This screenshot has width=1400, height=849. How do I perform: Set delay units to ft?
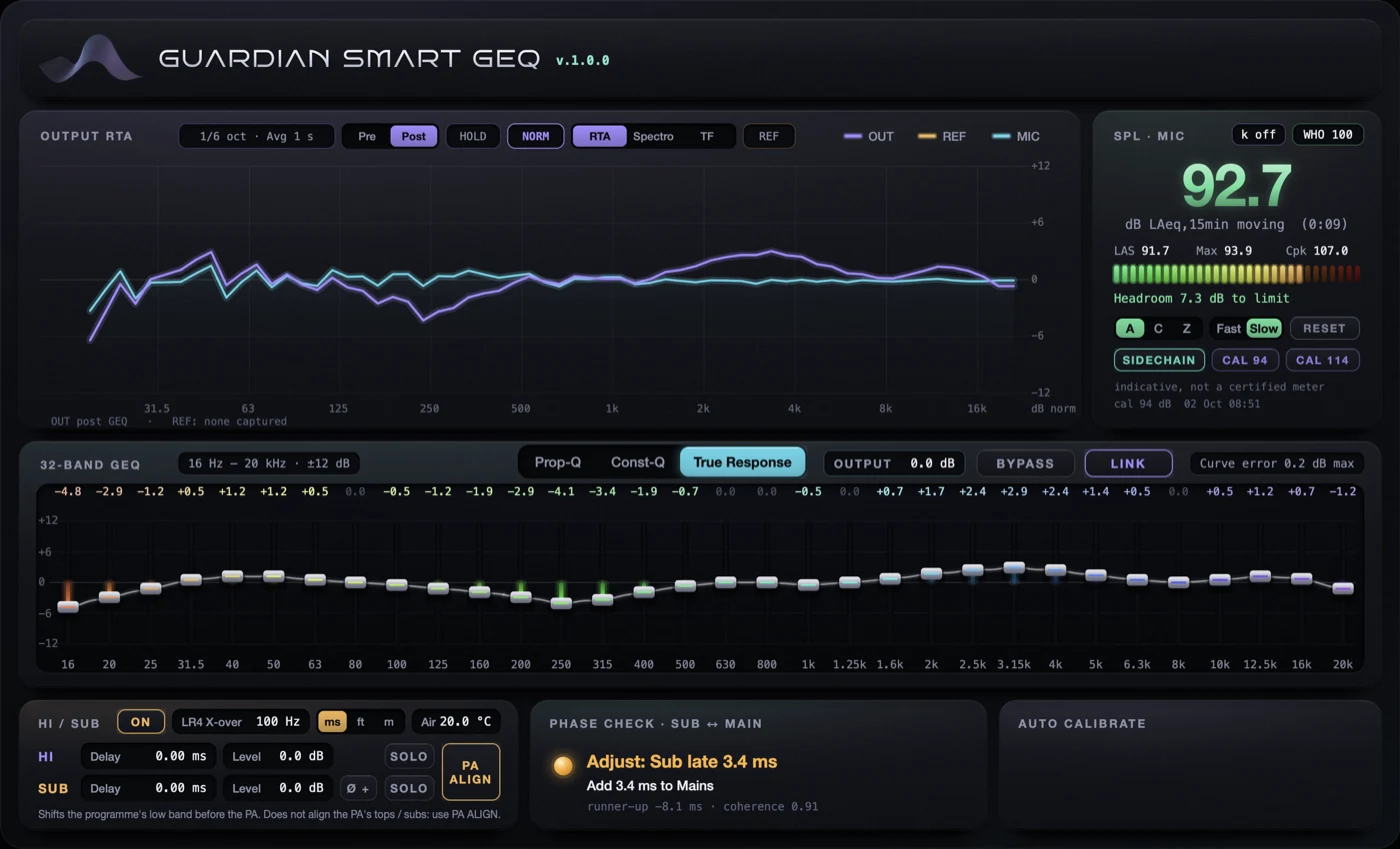coord(361,722)
